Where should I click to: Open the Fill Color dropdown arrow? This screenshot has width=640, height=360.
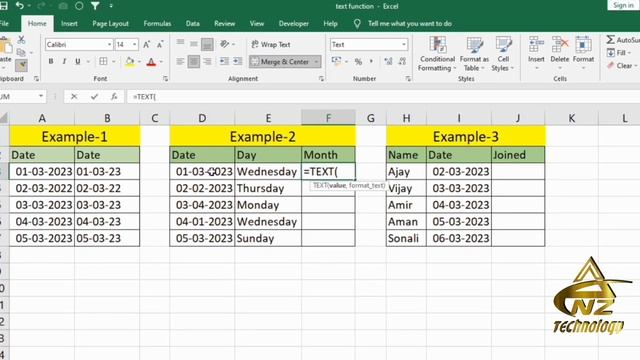[x=139, y=62]
